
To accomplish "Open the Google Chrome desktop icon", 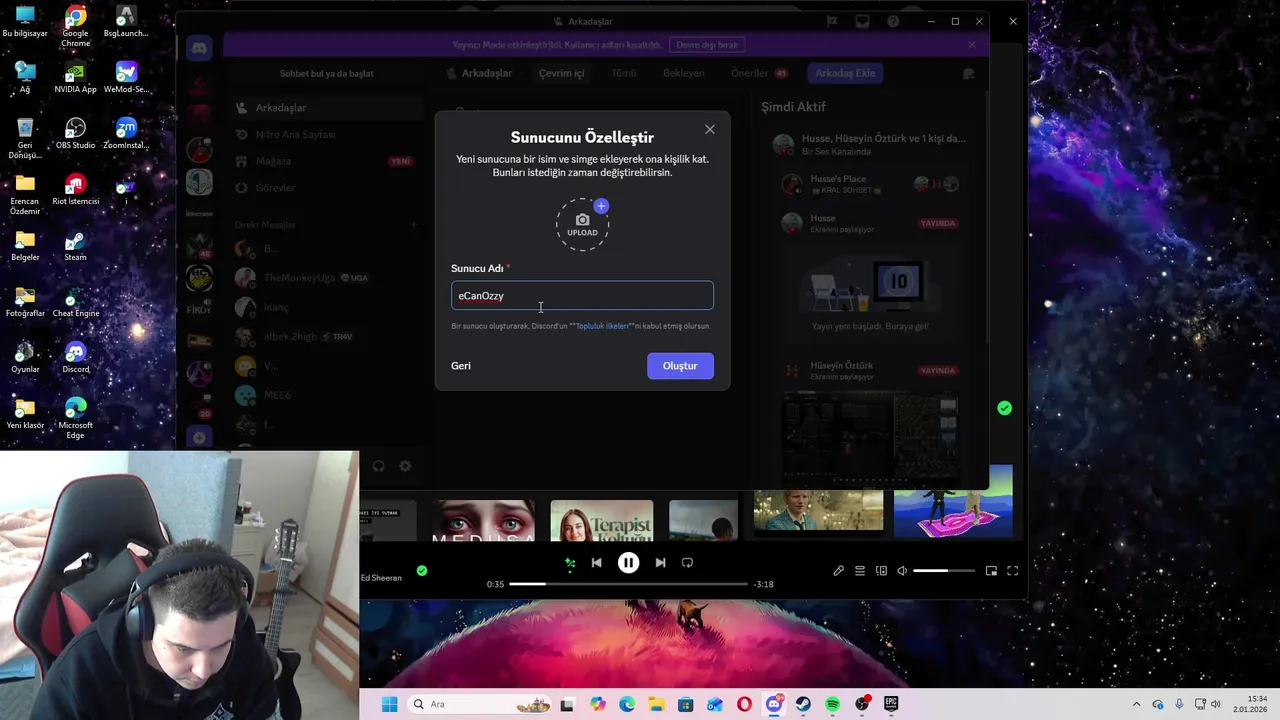I will (75, 27).
